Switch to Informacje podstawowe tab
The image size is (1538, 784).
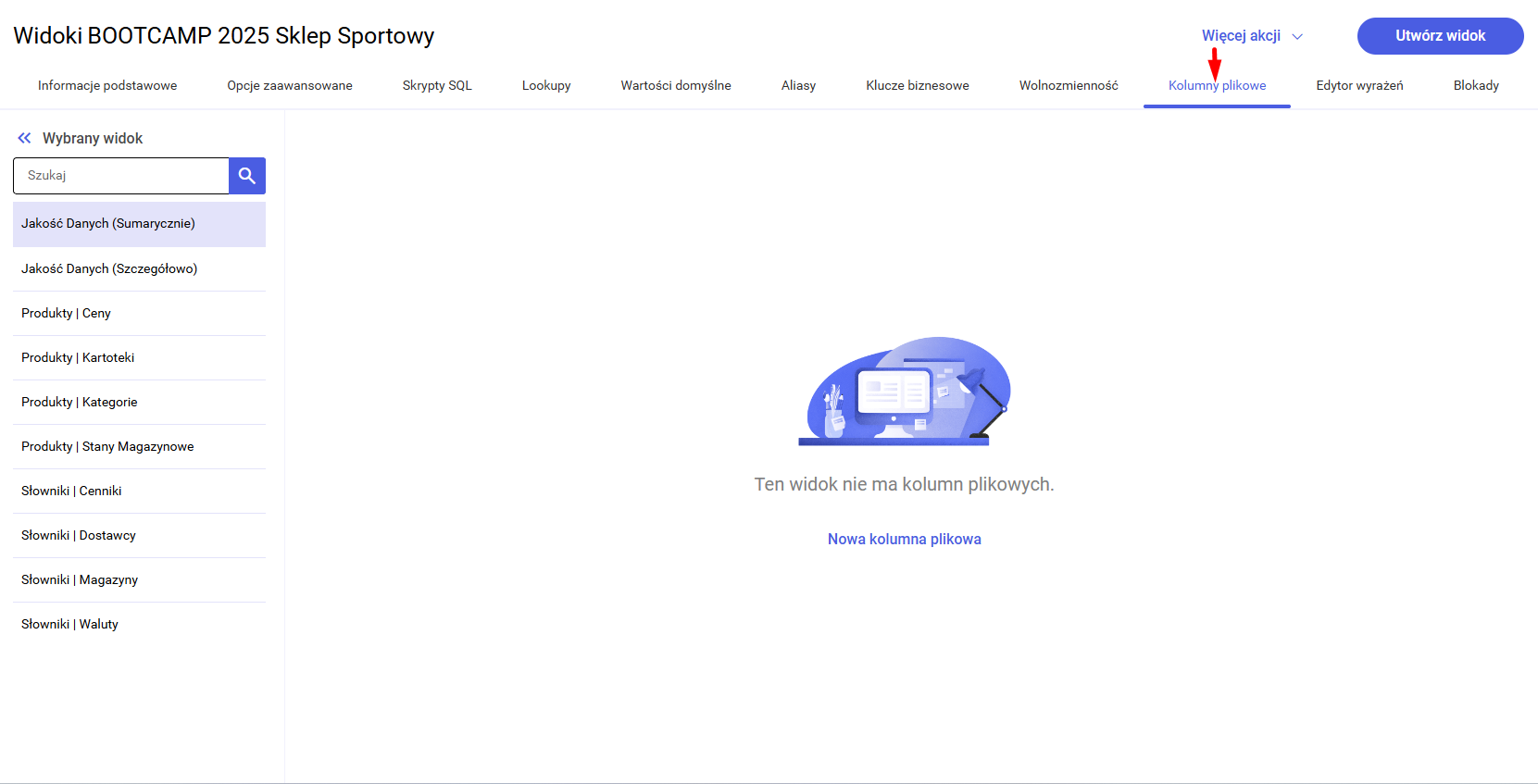coord(107,85)
